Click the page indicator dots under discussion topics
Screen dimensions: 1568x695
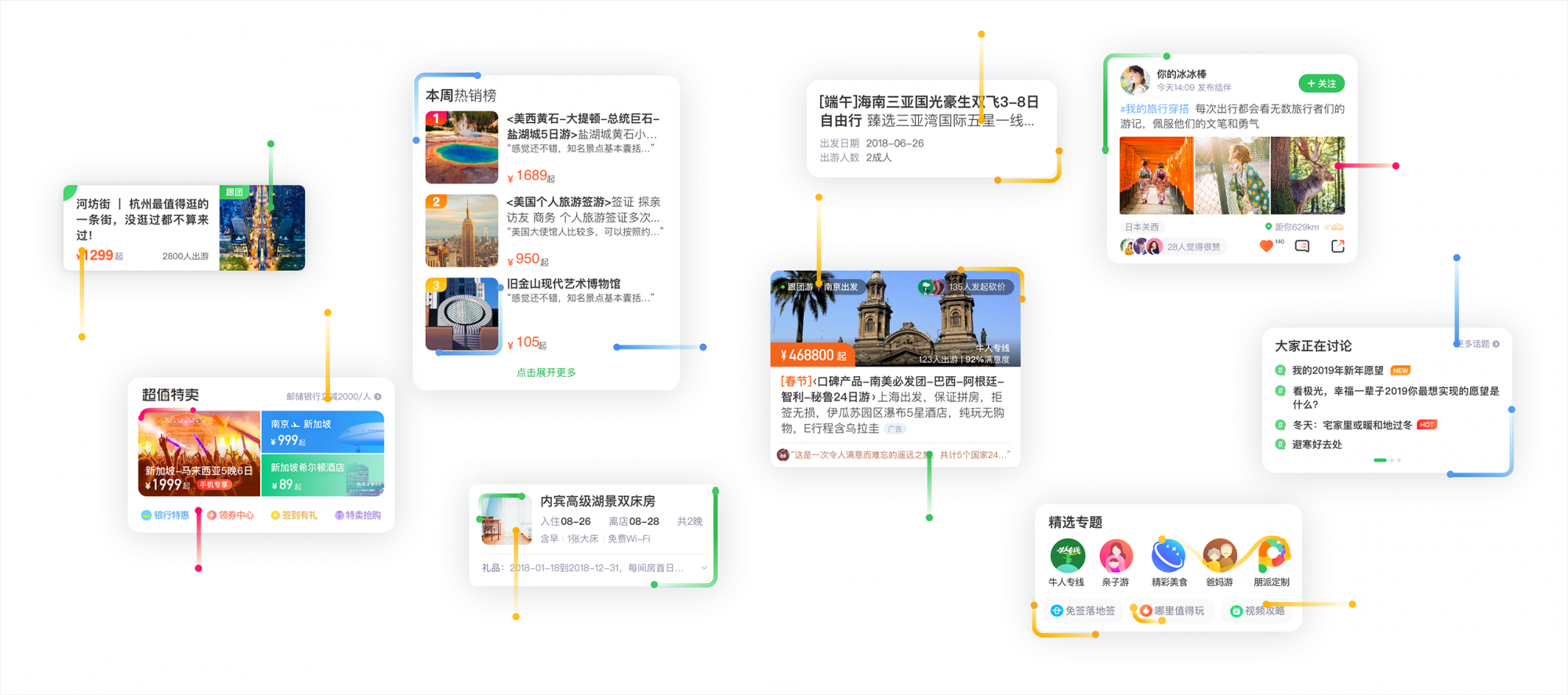tap(1387, 460)
